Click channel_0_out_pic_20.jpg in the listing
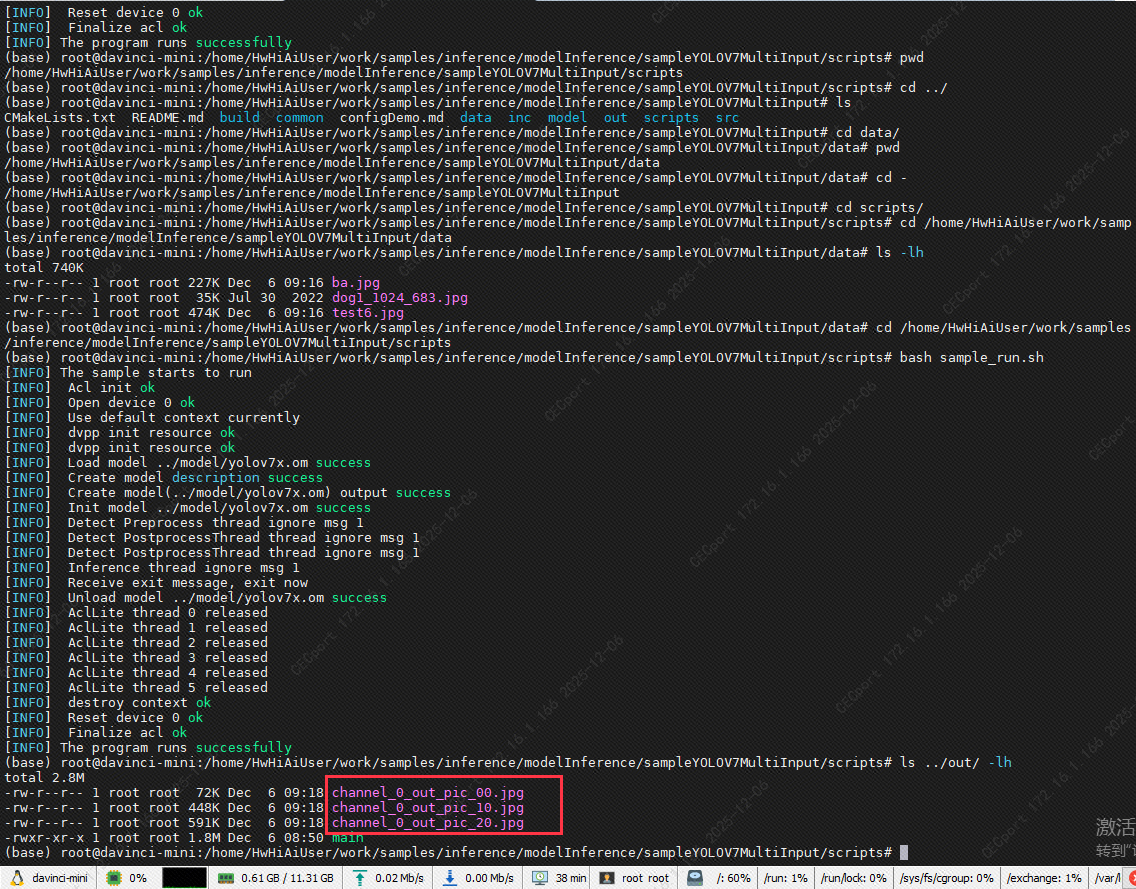This screenshot has width=1136, height=889. point(427,823)
